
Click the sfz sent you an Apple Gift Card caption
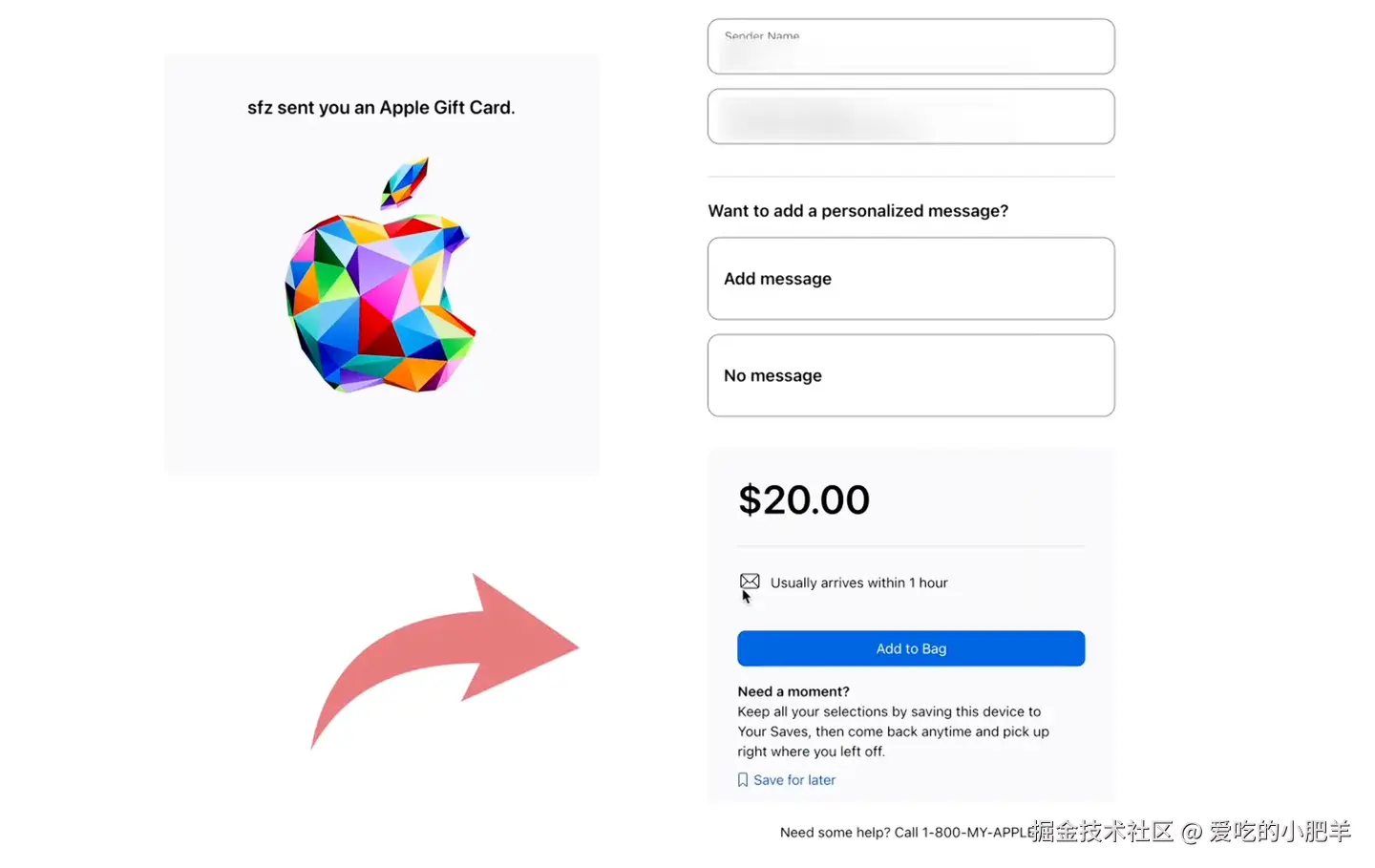click(x=381, y=108)
